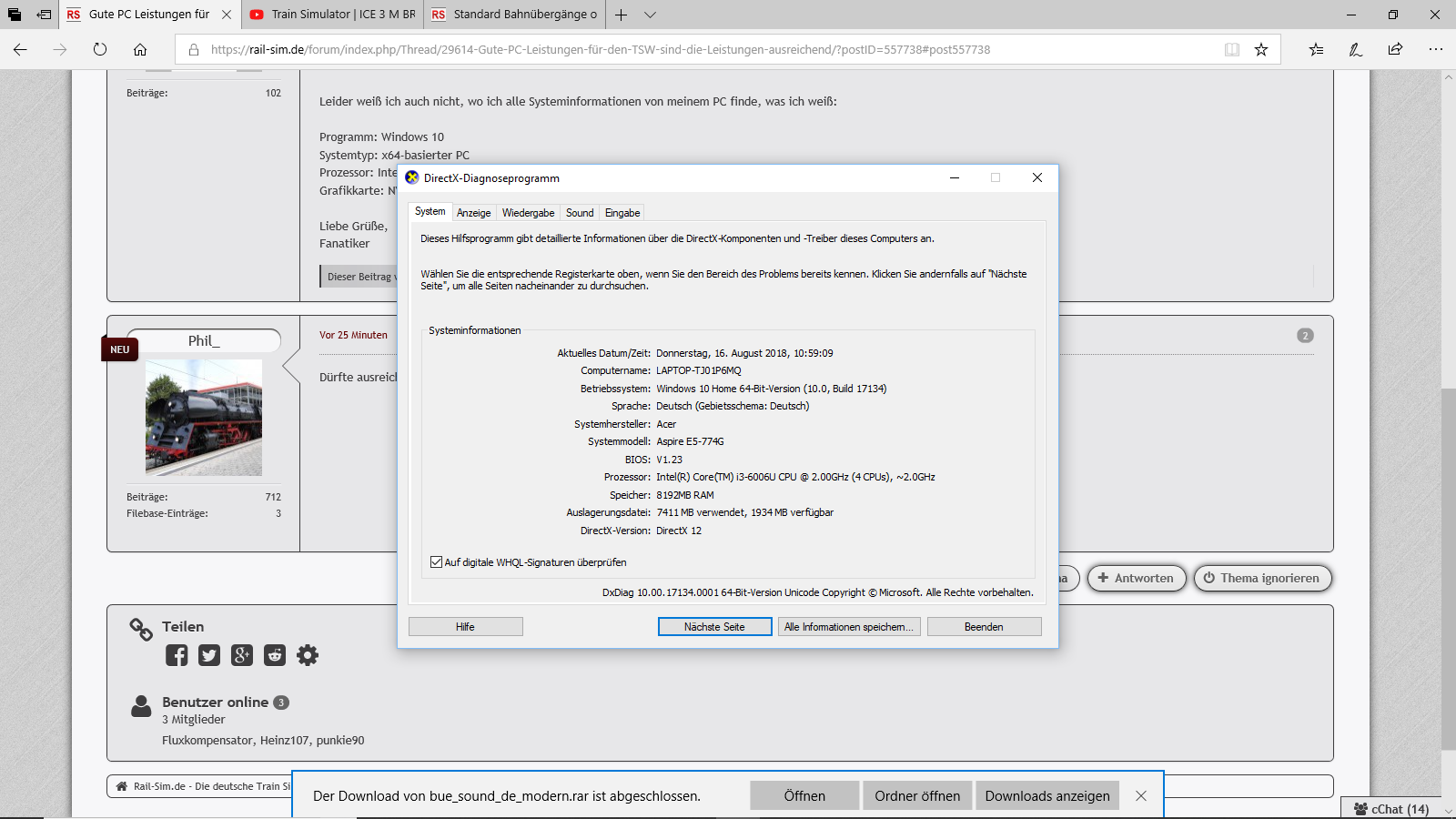Switch to the Wiedergabe tab

click(x=529, y=213)
